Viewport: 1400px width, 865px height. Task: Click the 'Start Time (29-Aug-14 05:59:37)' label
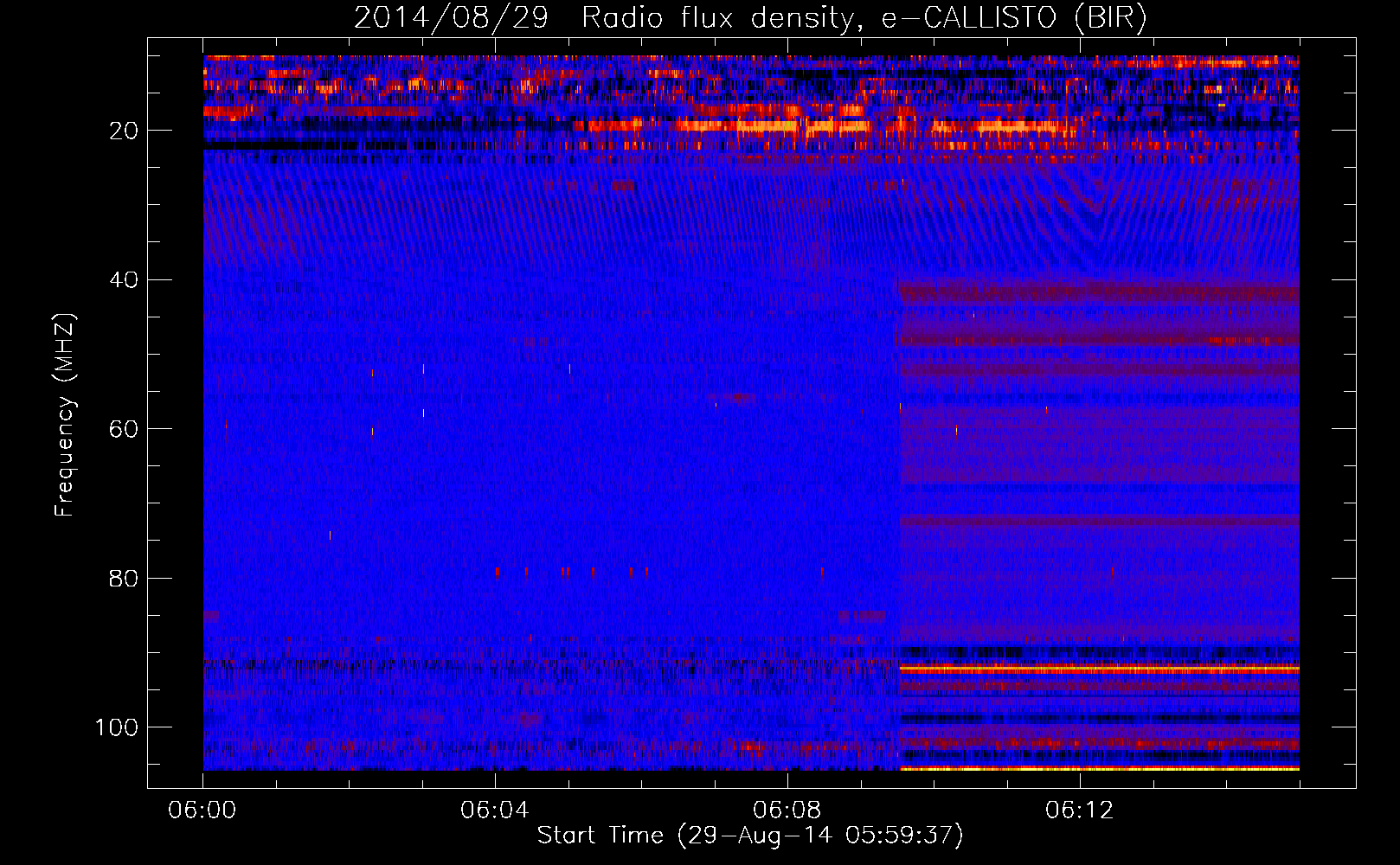[750, 835]
